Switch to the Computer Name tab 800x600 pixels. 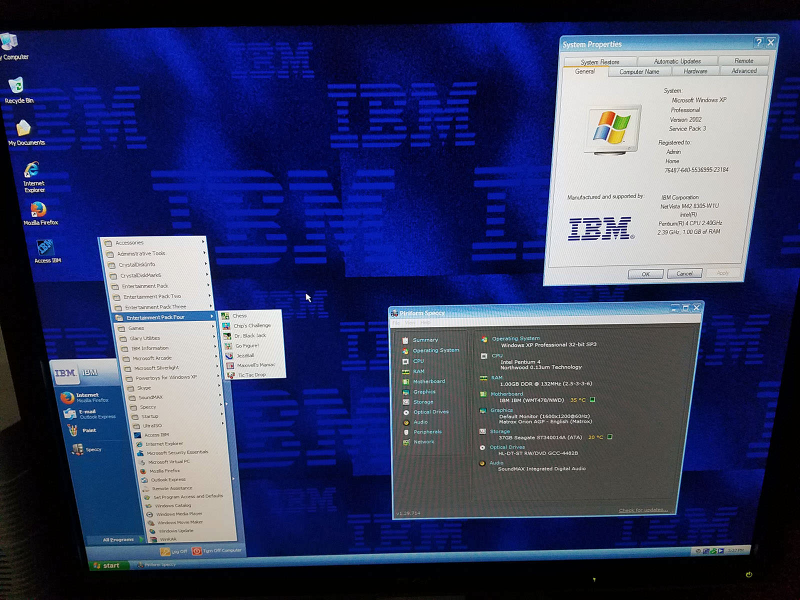(x=639, y=72)
